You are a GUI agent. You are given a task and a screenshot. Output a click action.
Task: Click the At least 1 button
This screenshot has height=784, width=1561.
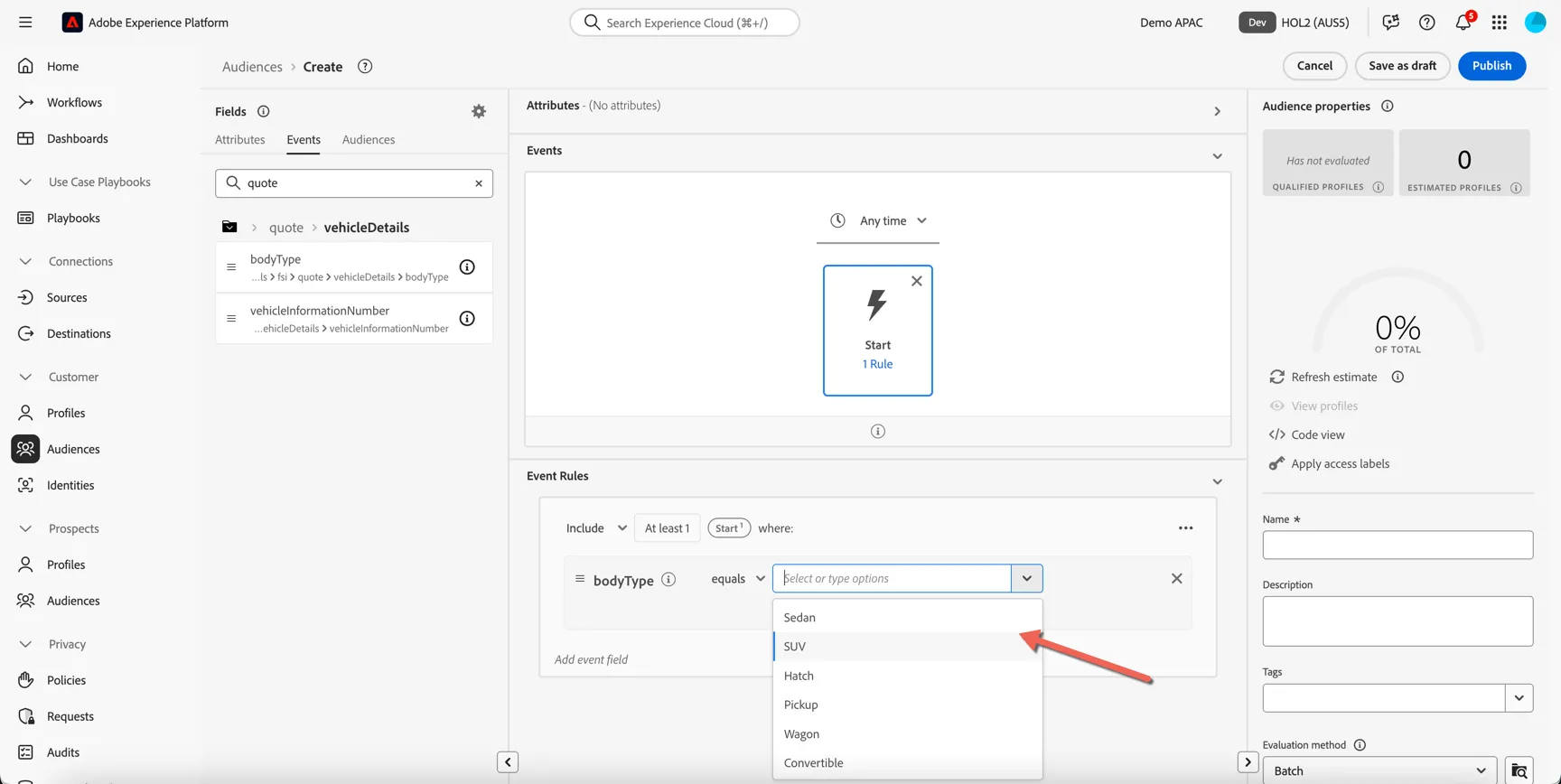pos(667,528)
